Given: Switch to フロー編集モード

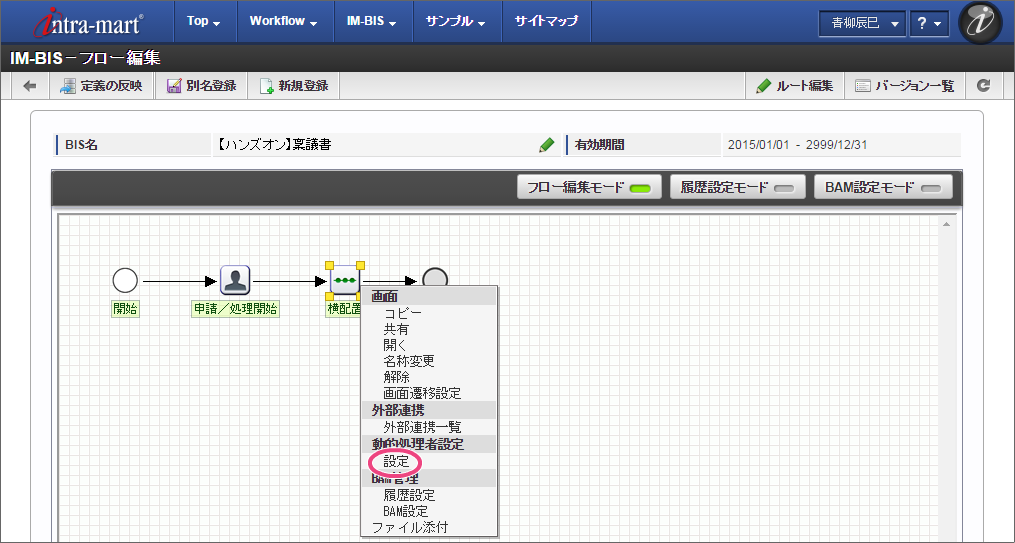Looking at the screenshot, I should [x=589, y=188].
